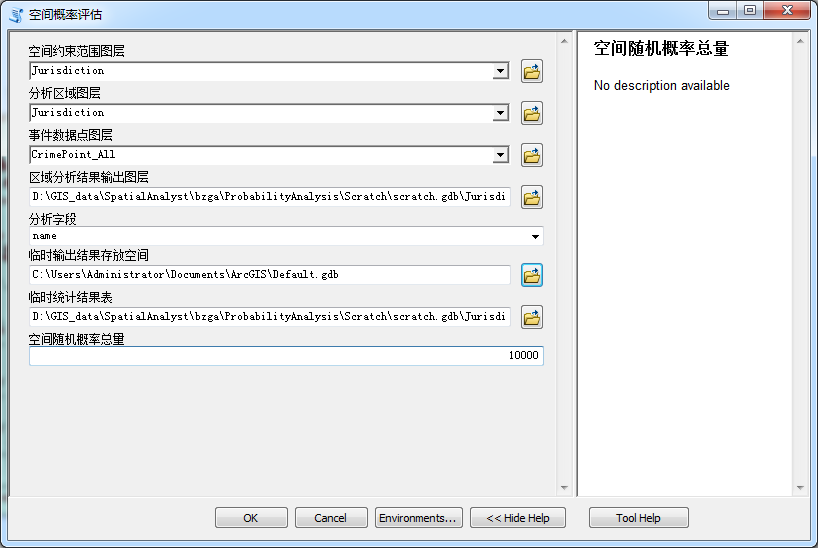This screenshot has width=818, height=548.
Task: Close the 空间概率评估 dialog
Action: point(787,10)
